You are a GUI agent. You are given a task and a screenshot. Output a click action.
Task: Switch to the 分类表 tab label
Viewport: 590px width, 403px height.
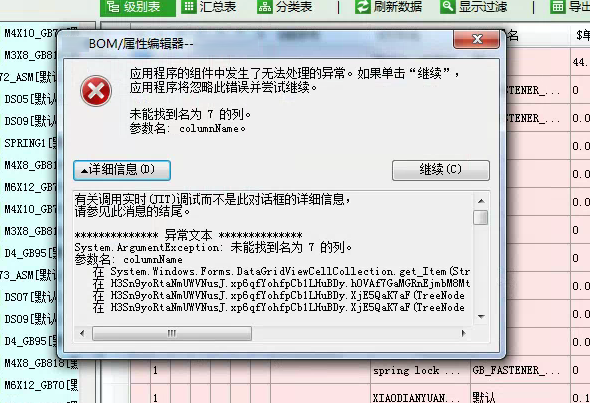[294, 7]
